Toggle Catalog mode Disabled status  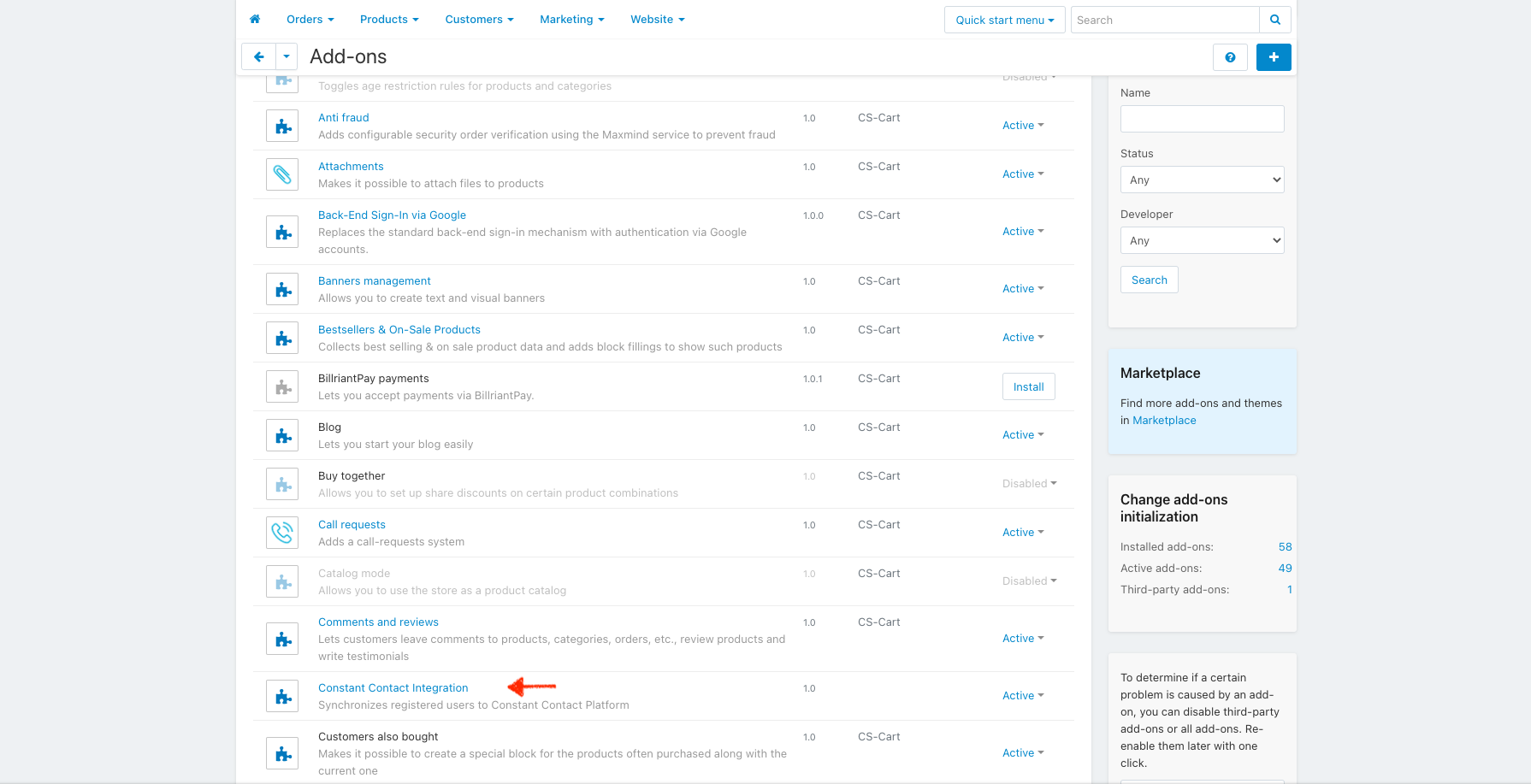point(1029,581)
